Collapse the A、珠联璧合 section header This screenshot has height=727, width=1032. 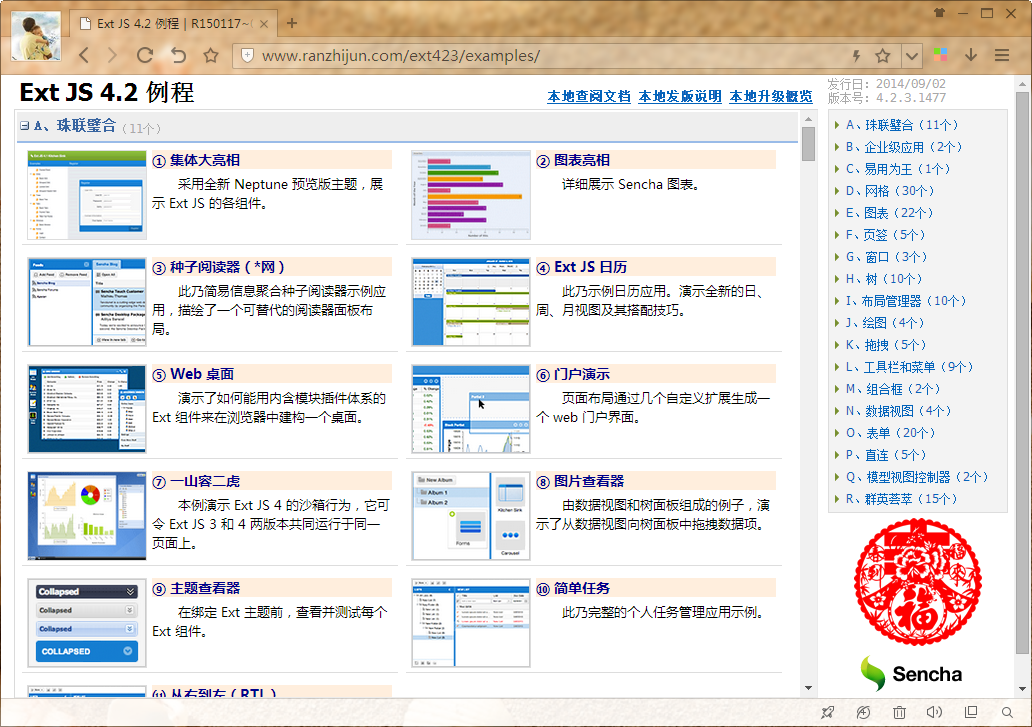click(x=25, y=127)
